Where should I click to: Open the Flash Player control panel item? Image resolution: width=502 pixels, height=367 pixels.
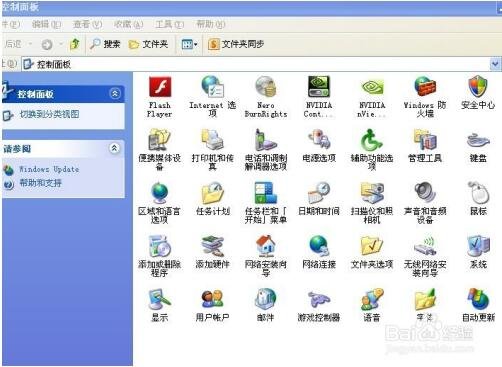click(159, 97)
